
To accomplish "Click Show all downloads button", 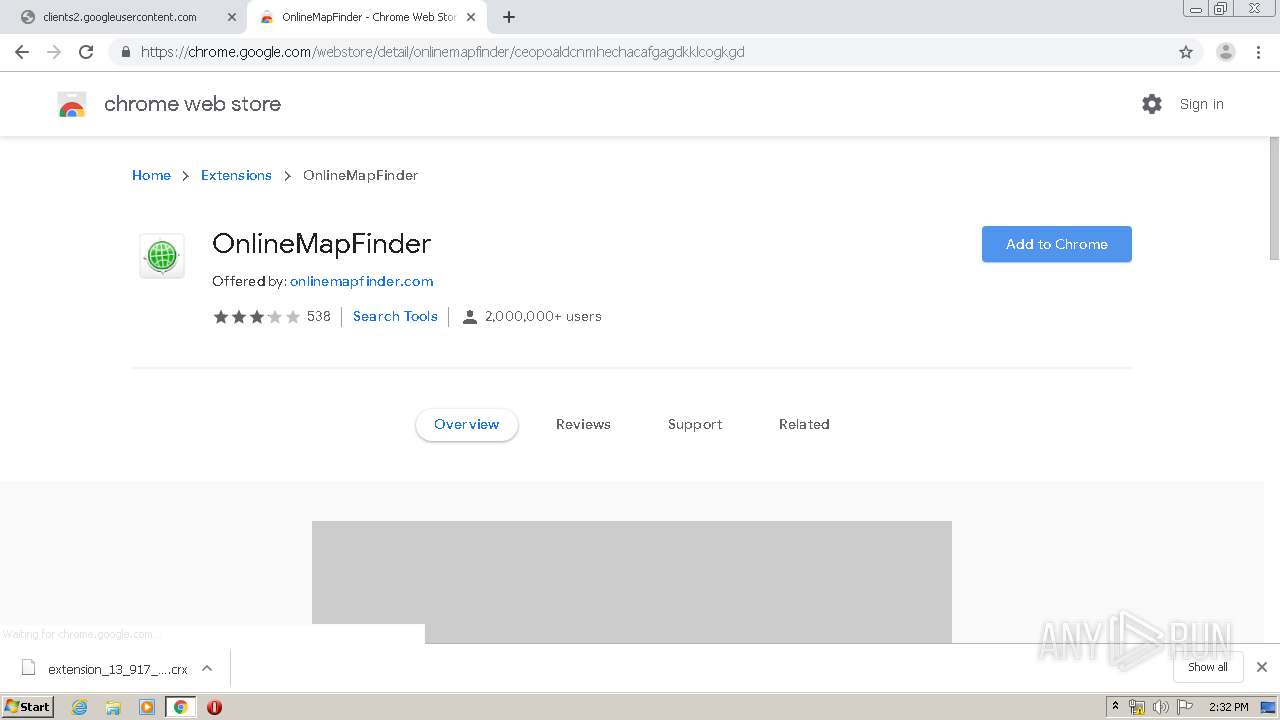I will pos(1207,667).
